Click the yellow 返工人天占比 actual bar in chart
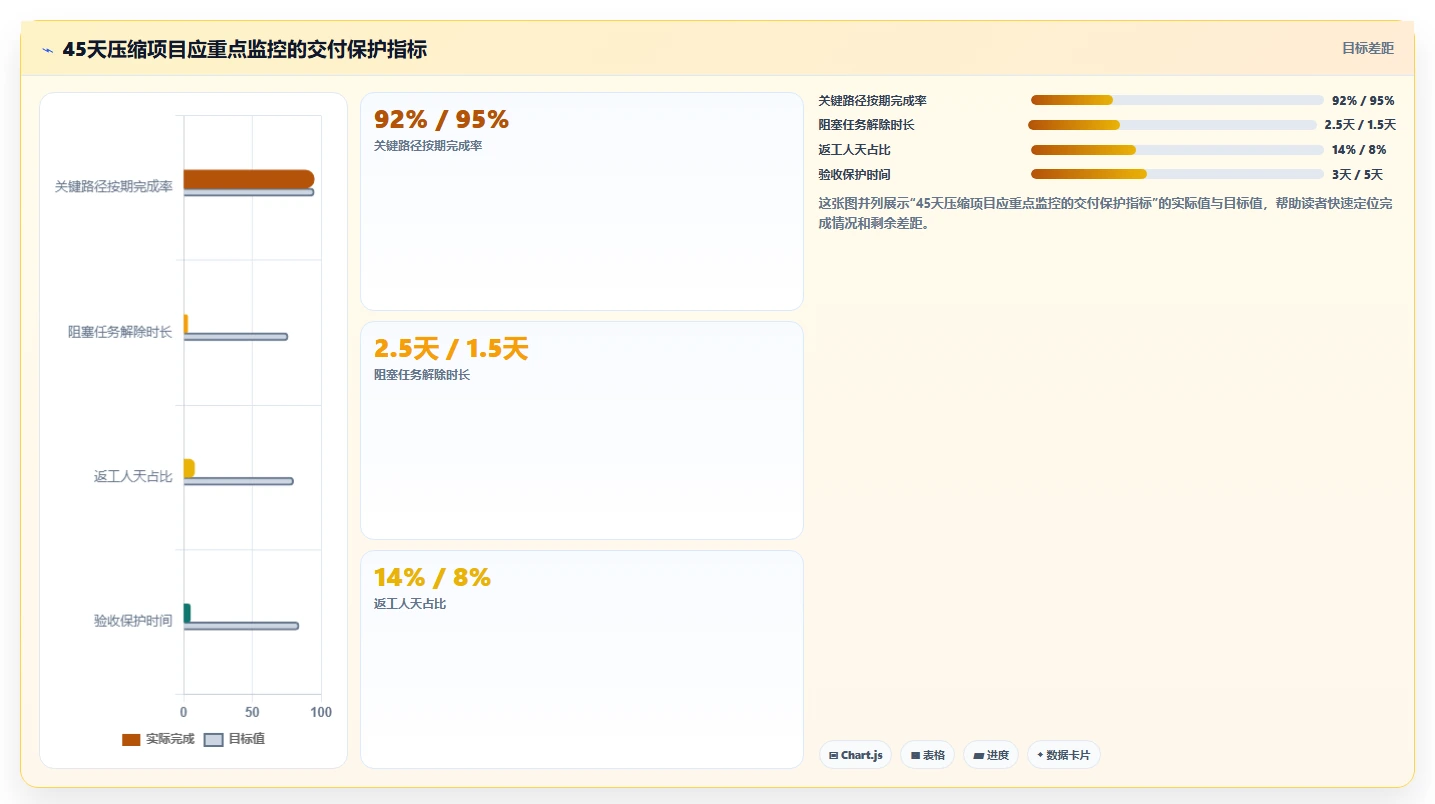This screenshot has width=1435, height=804. click(x=189, y=468)
